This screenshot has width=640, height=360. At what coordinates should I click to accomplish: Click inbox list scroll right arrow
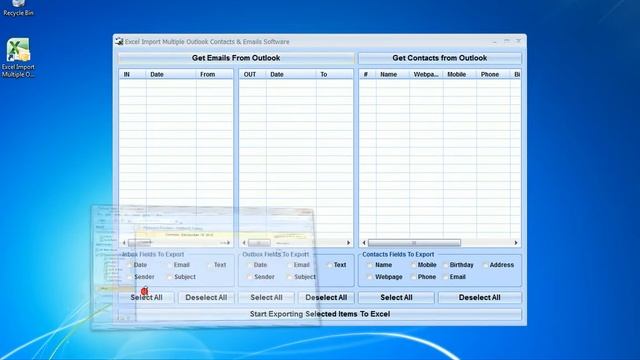228,243
